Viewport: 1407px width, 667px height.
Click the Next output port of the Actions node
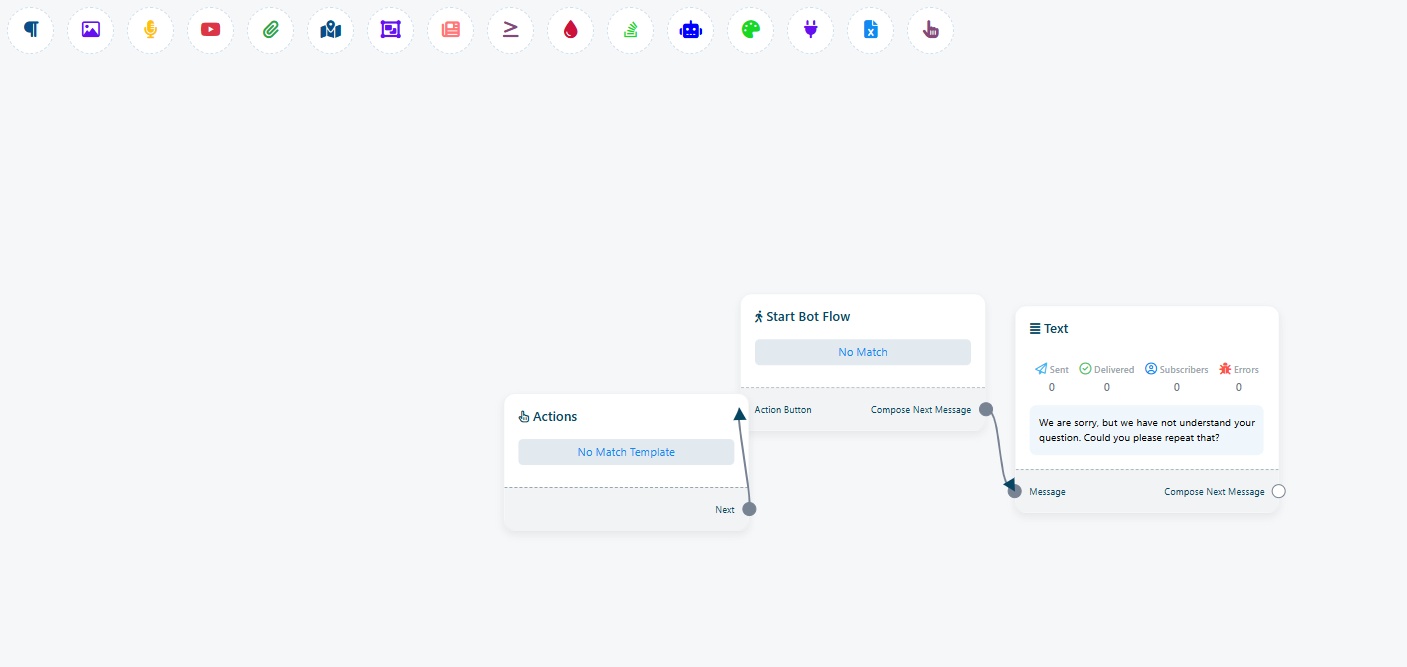(x=749, y=509)
